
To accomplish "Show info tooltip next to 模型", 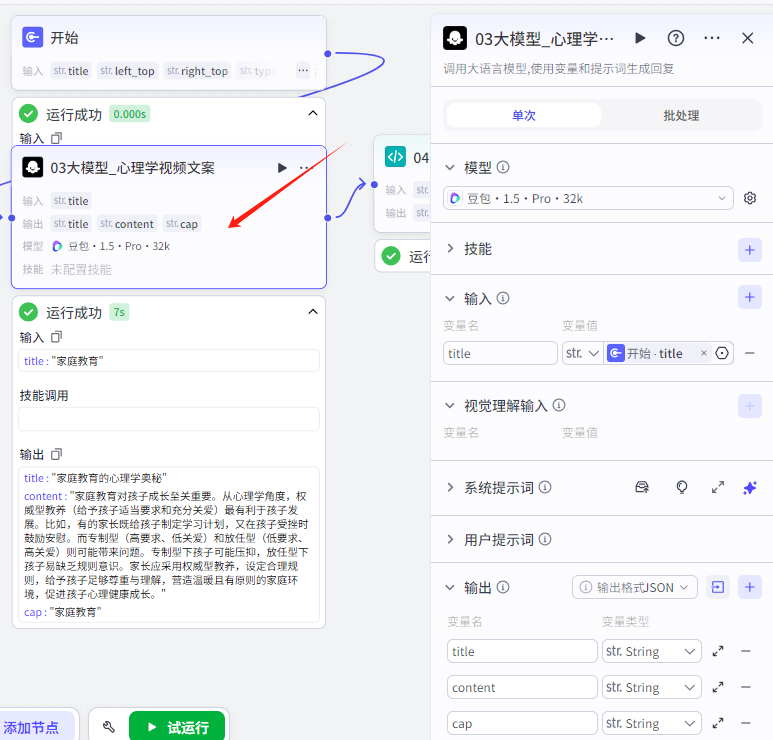I will pyautogui.click(x=503, y=167).
